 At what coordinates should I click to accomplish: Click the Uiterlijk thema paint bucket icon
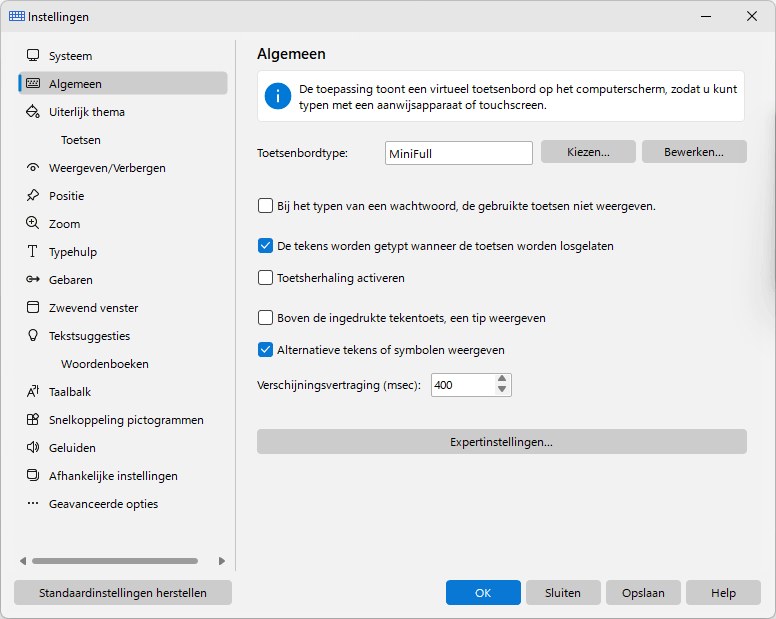point(33,111)
